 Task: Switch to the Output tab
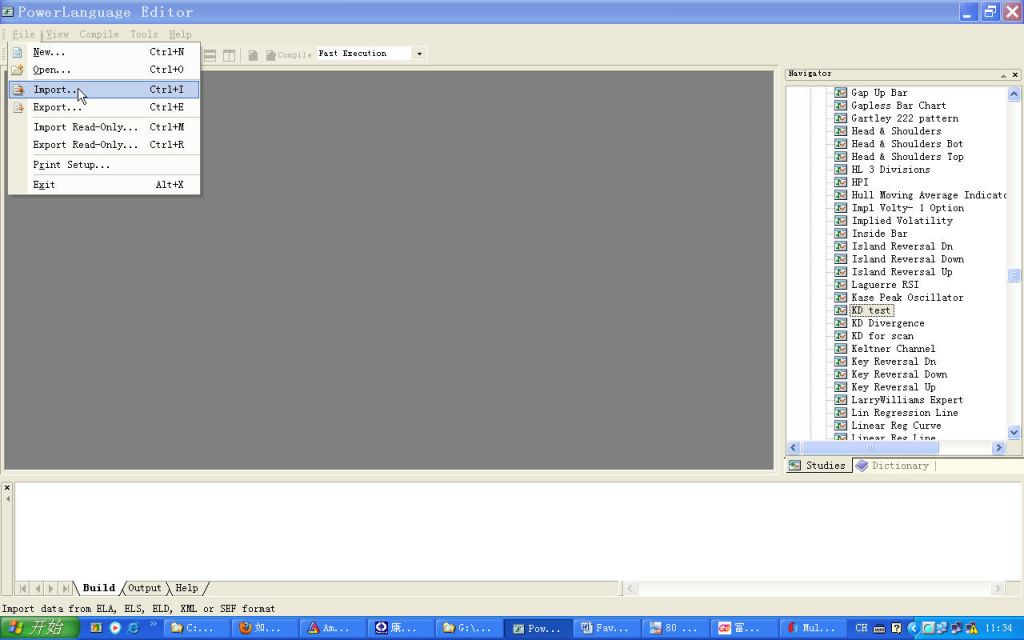click(x=144, y=588)
